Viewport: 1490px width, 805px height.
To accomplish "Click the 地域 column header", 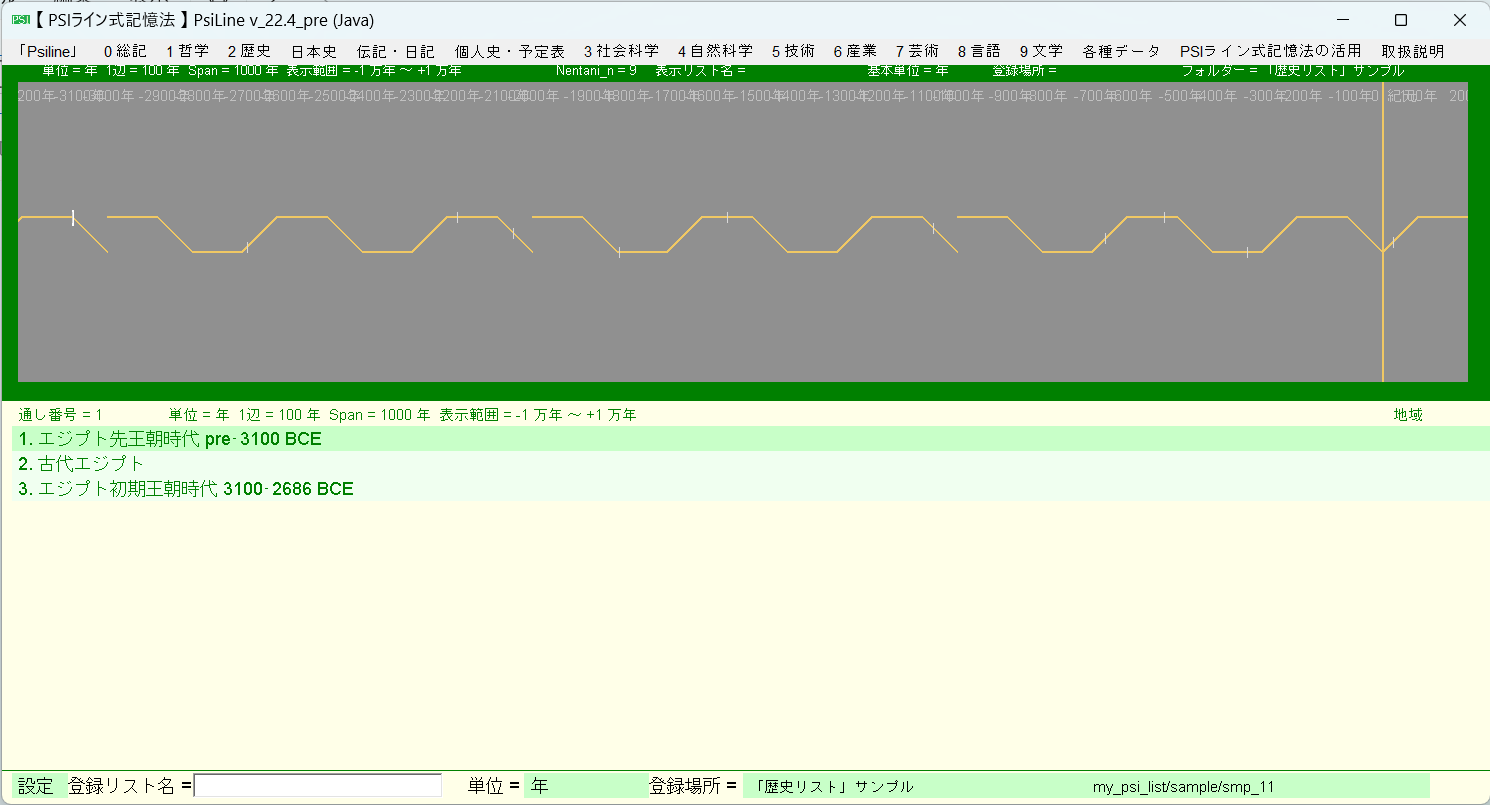I will pos(1408,414).
